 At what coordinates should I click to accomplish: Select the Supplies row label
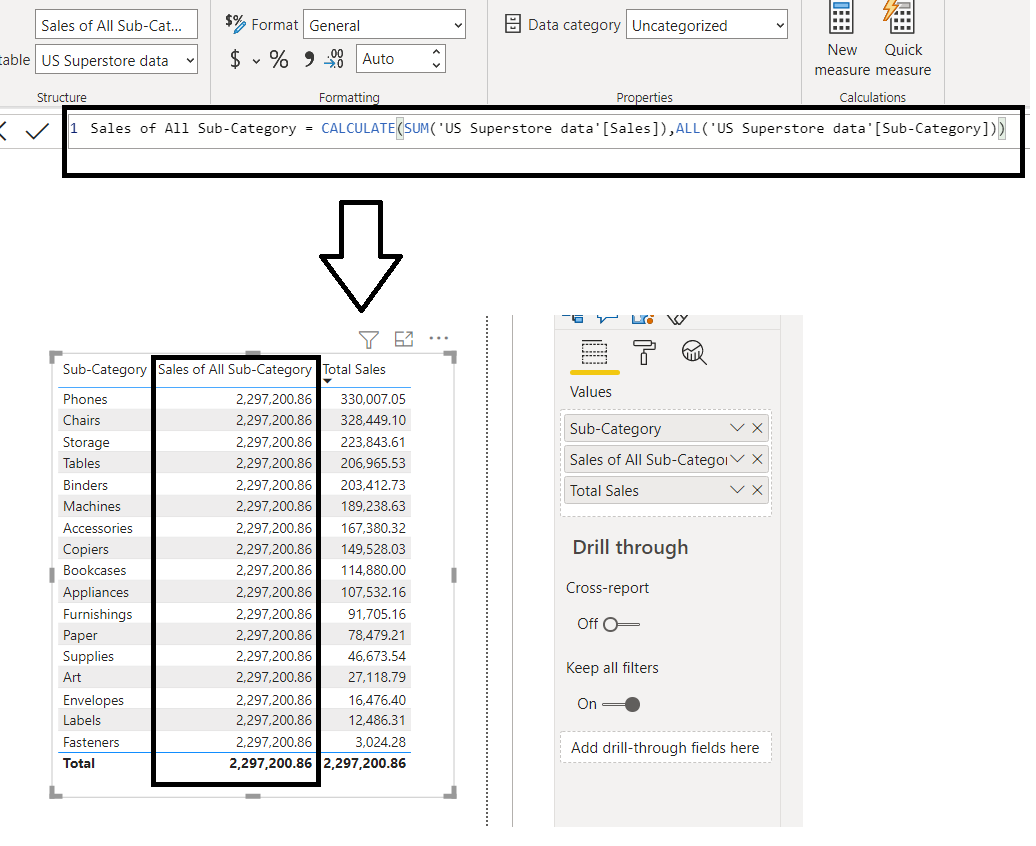pos(89,656)
